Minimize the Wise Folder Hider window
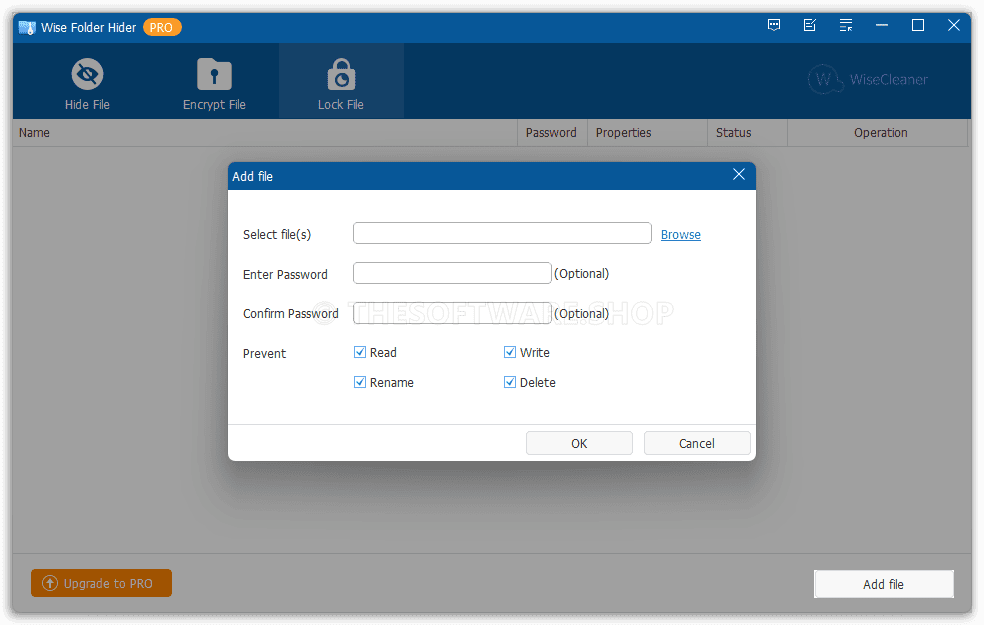Image resolution: width=984 pixels, height=625 pixels. [882, 25]
